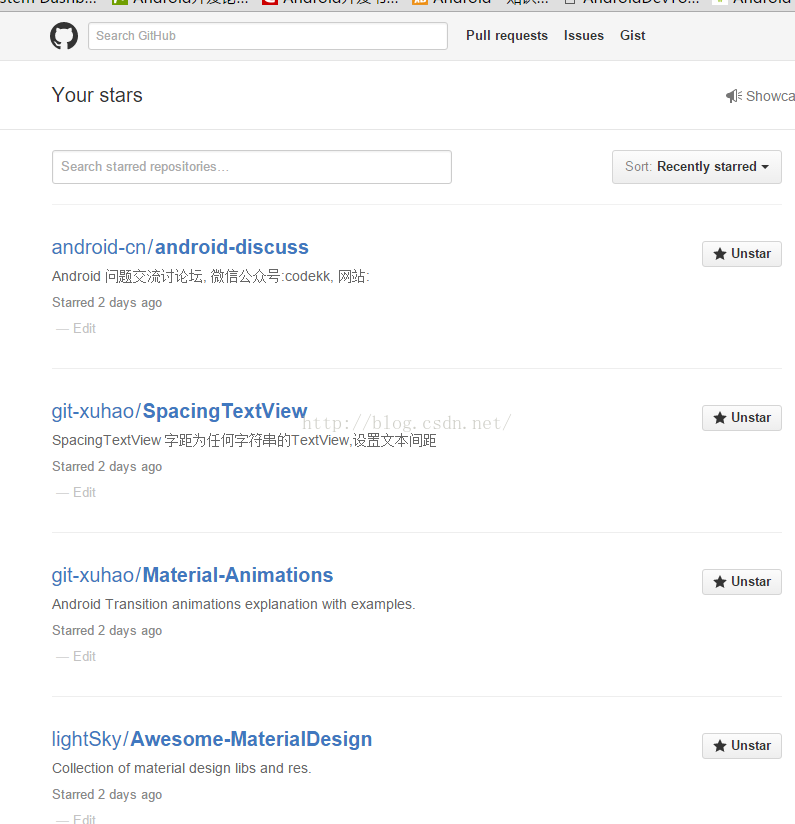Open git-xuhao owner of SpacingTextView

[x=94, y=411]
